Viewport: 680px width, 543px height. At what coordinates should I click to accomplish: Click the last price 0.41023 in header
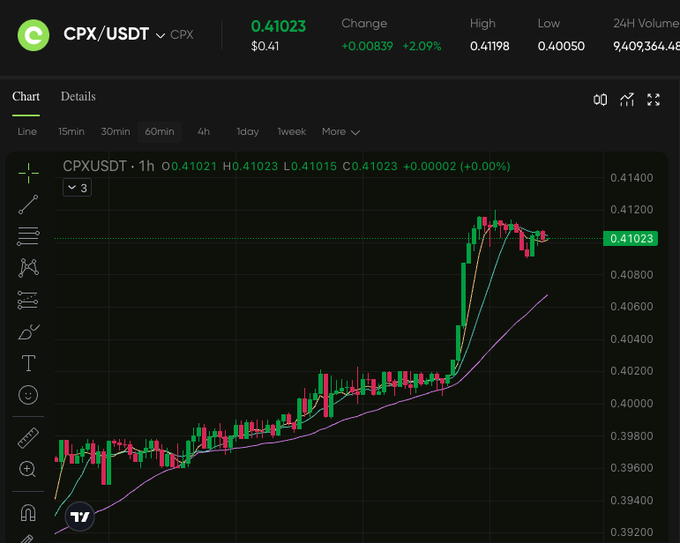(x=278, y=26)
